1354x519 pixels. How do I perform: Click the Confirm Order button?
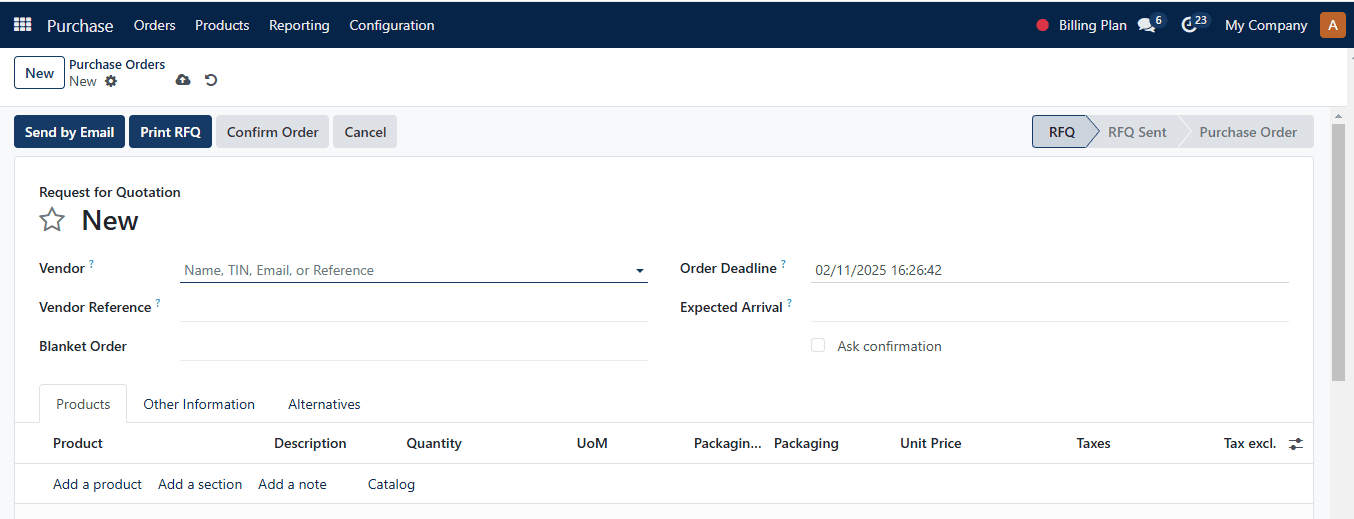coord(272,132)
